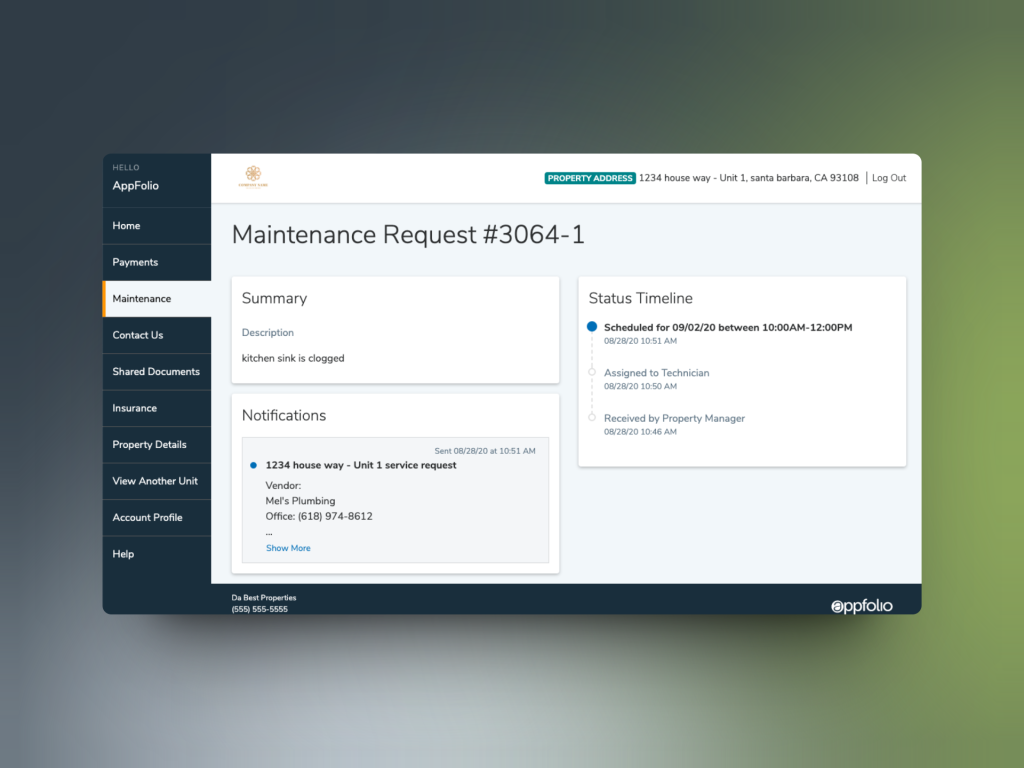
Task: Expand the notification with Show More
Action: (288, 548)
